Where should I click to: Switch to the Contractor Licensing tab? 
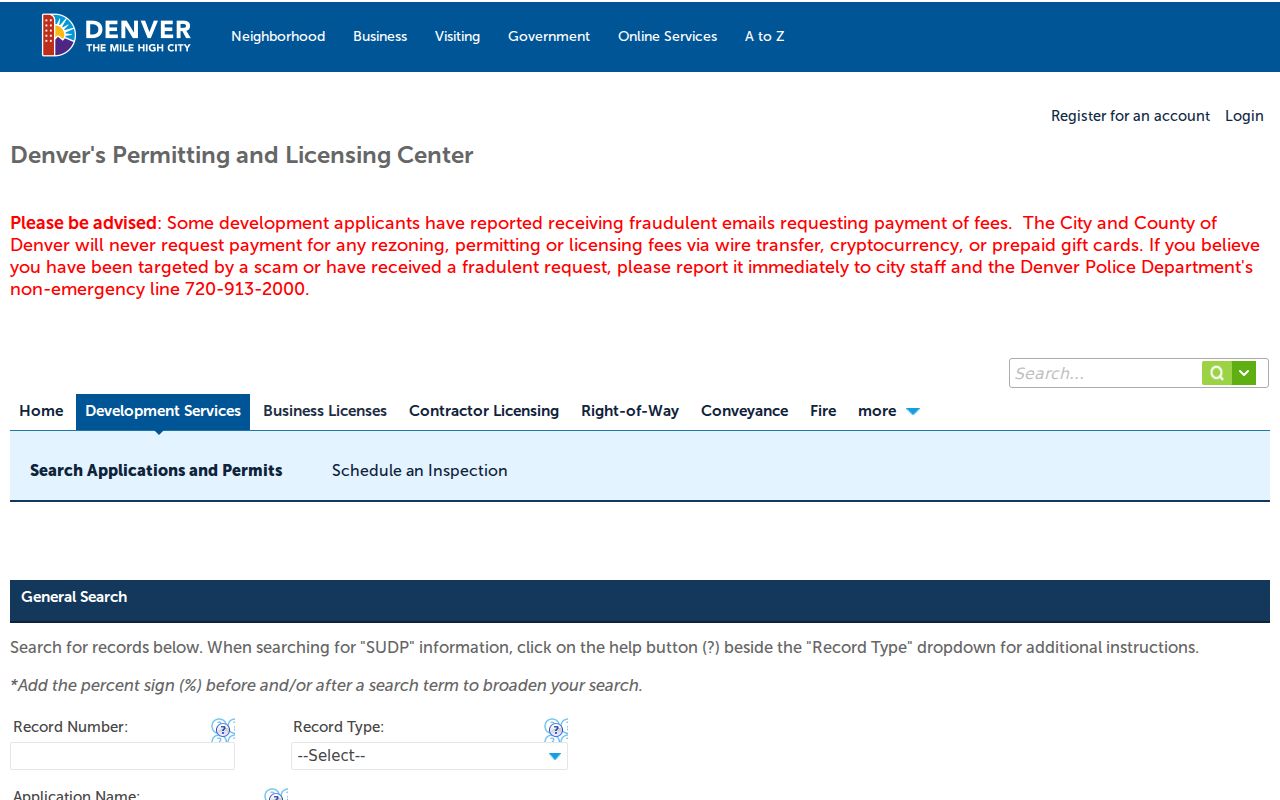[x=484, y=411]
